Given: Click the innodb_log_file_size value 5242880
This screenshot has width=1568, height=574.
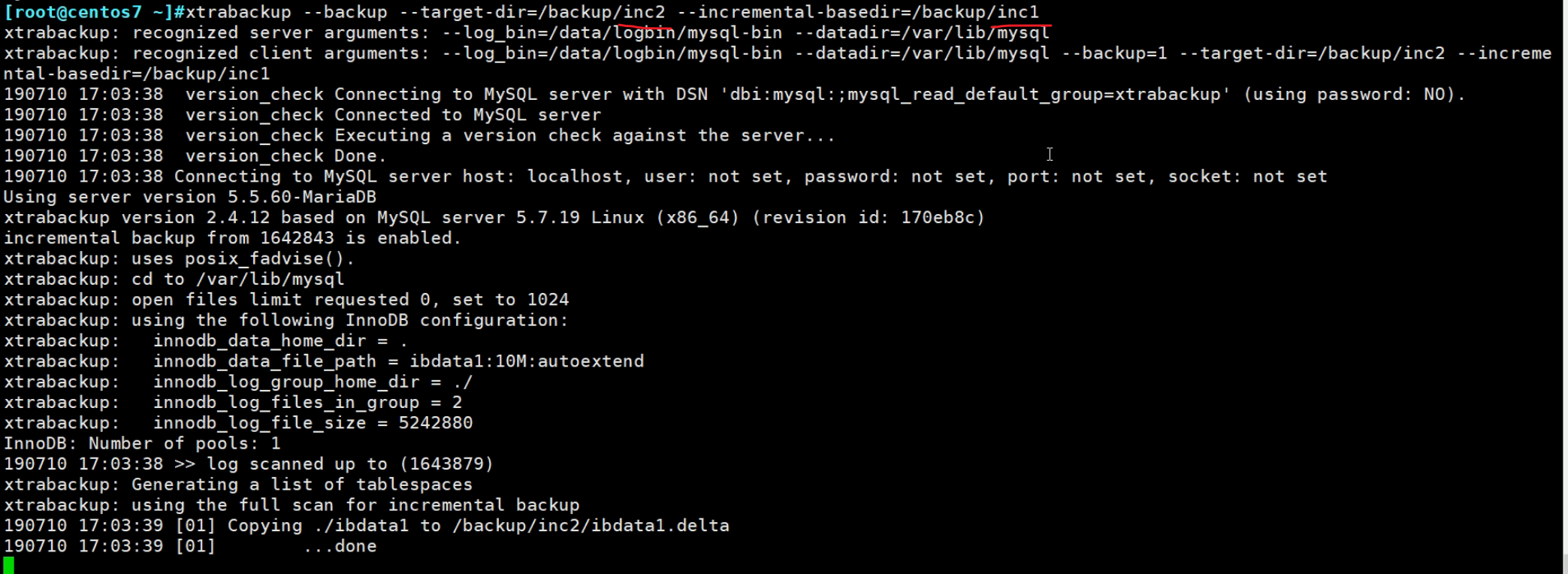Looking at the screenshot, I should tap(436, 423).
